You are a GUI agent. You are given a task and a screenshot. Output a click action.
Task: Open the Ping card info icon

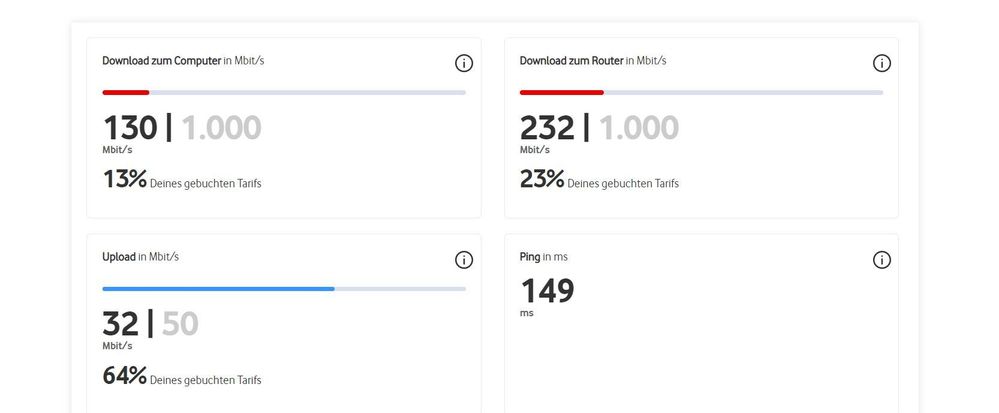tap(881, 260)
